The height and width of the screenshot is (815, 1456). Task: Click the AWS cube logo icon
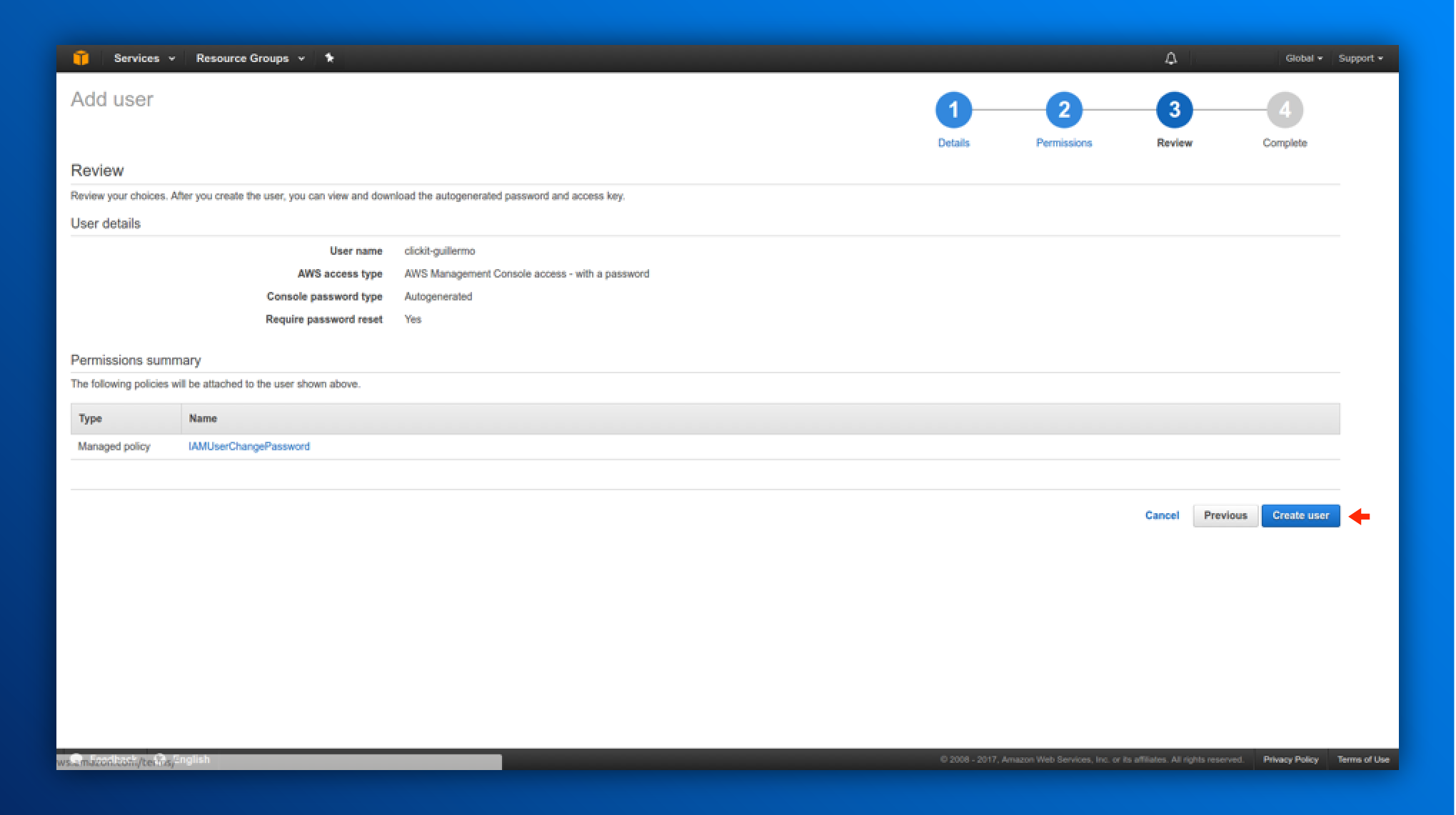coord(81,58)
